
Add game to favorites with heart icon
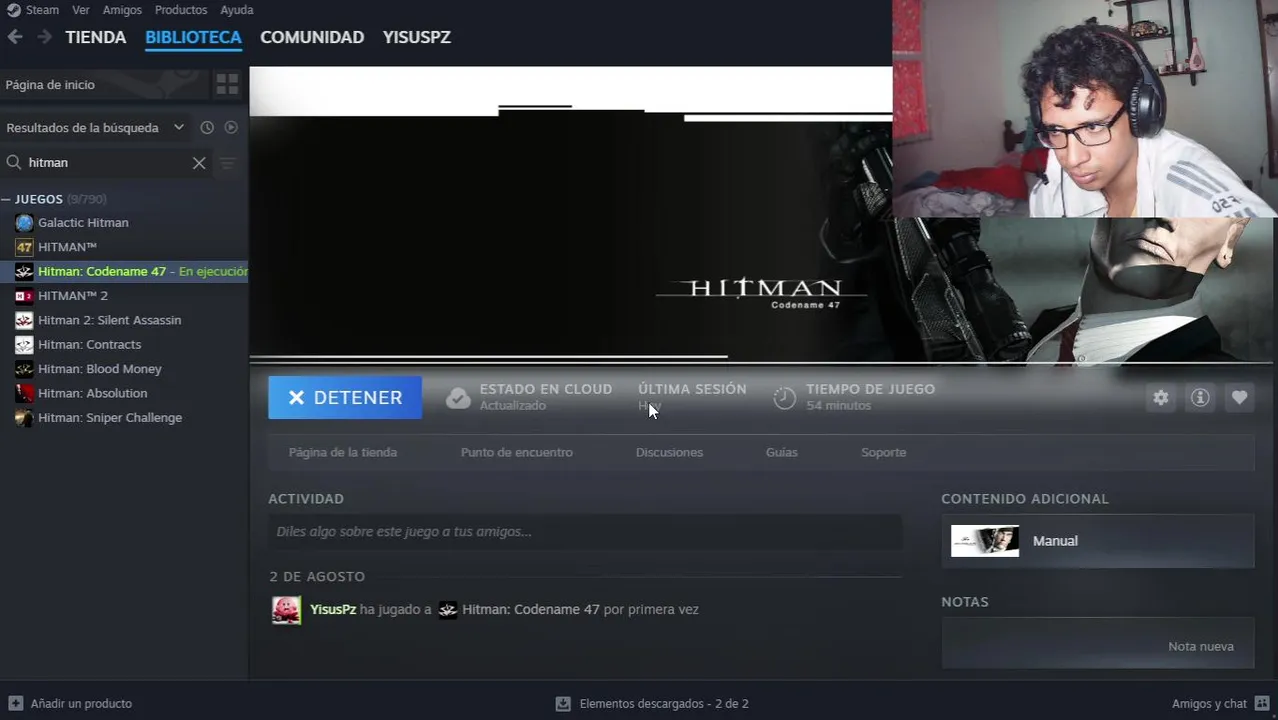click(x=1239, y=398)
